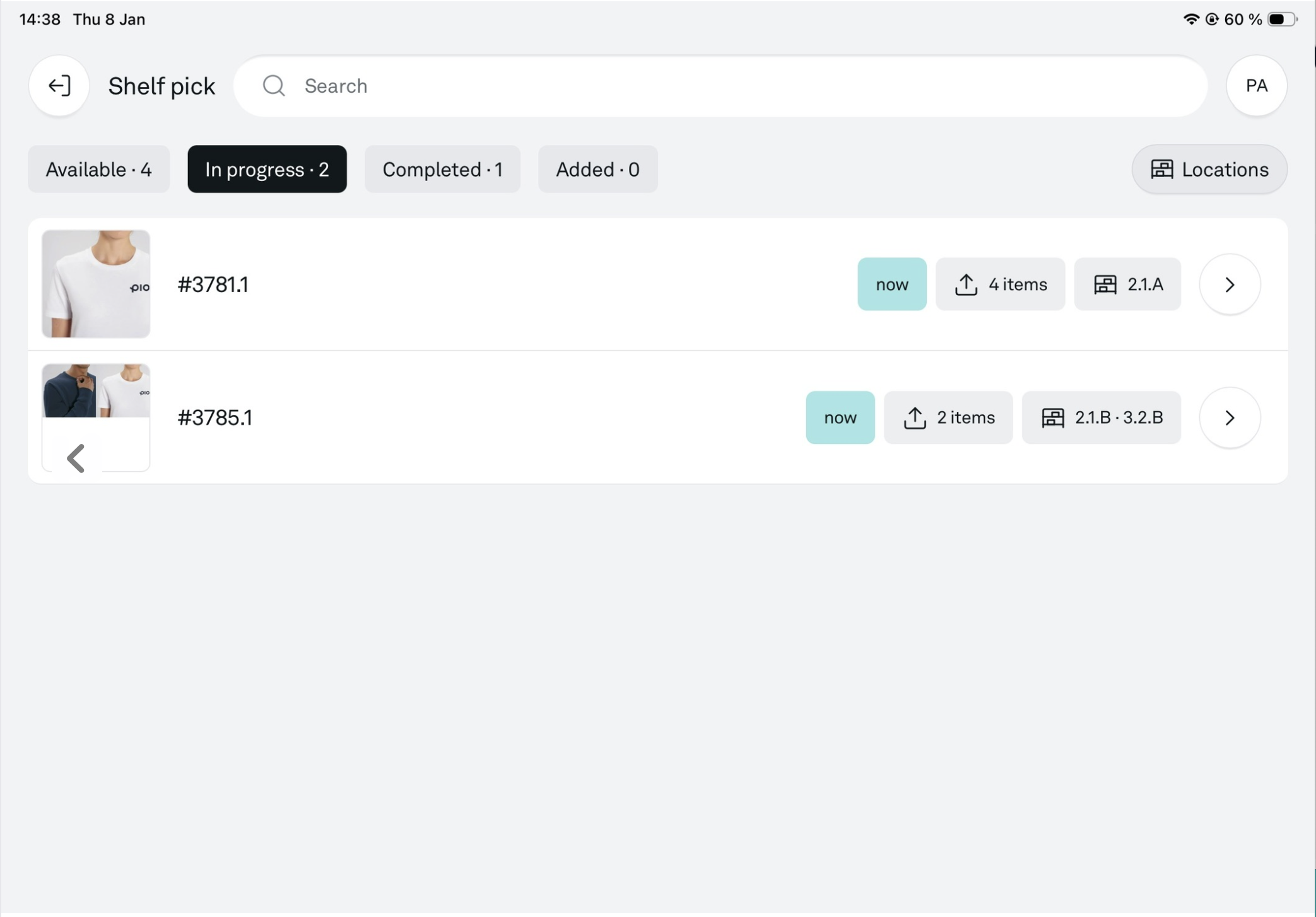This screenshot has width=1316, height=917.
Task: Switch to Completed · 1 tab
Action: point(442,169)
